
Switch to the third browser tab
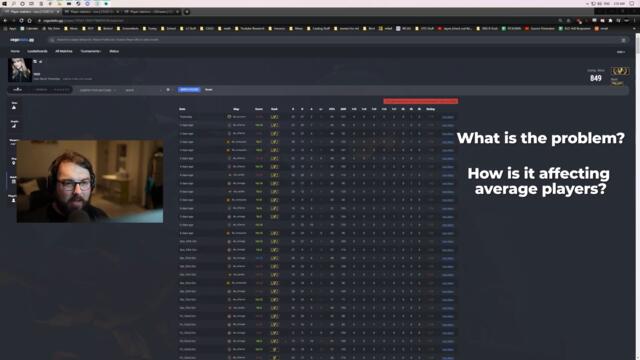tap(152, 12)
